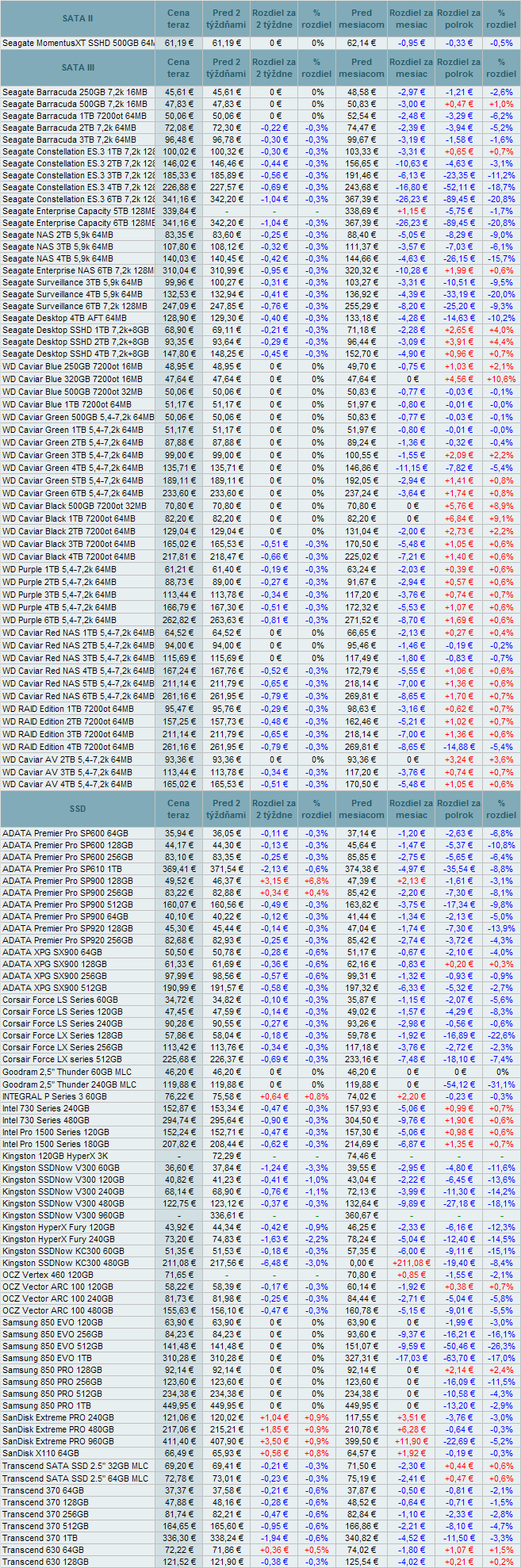
Task: Select Seagate Desktop SSHD 1TB 7,2k+8GB
Action: 75,330
